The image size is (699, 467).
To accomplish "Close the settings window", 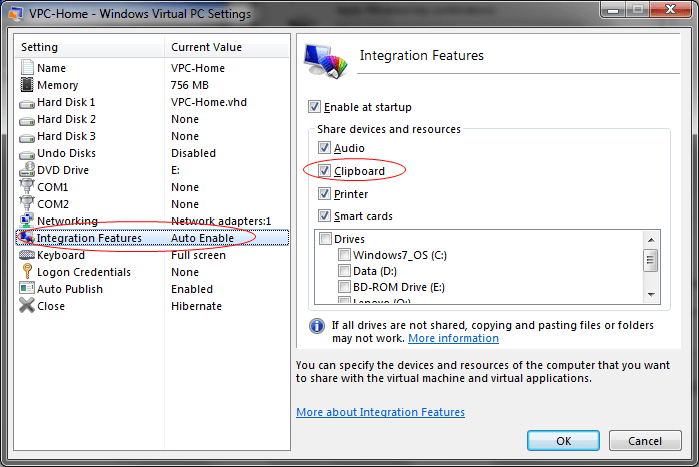I will click(670, 9).
